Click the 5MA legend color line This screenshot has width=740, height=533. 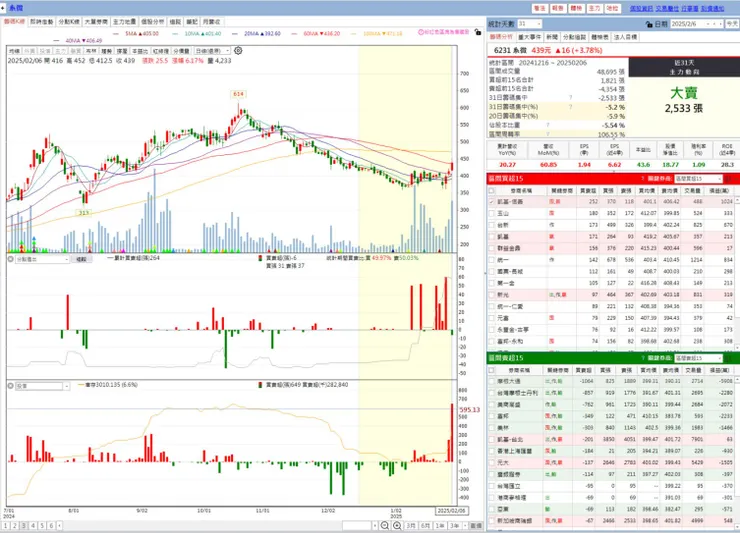(x=116, y=34)
